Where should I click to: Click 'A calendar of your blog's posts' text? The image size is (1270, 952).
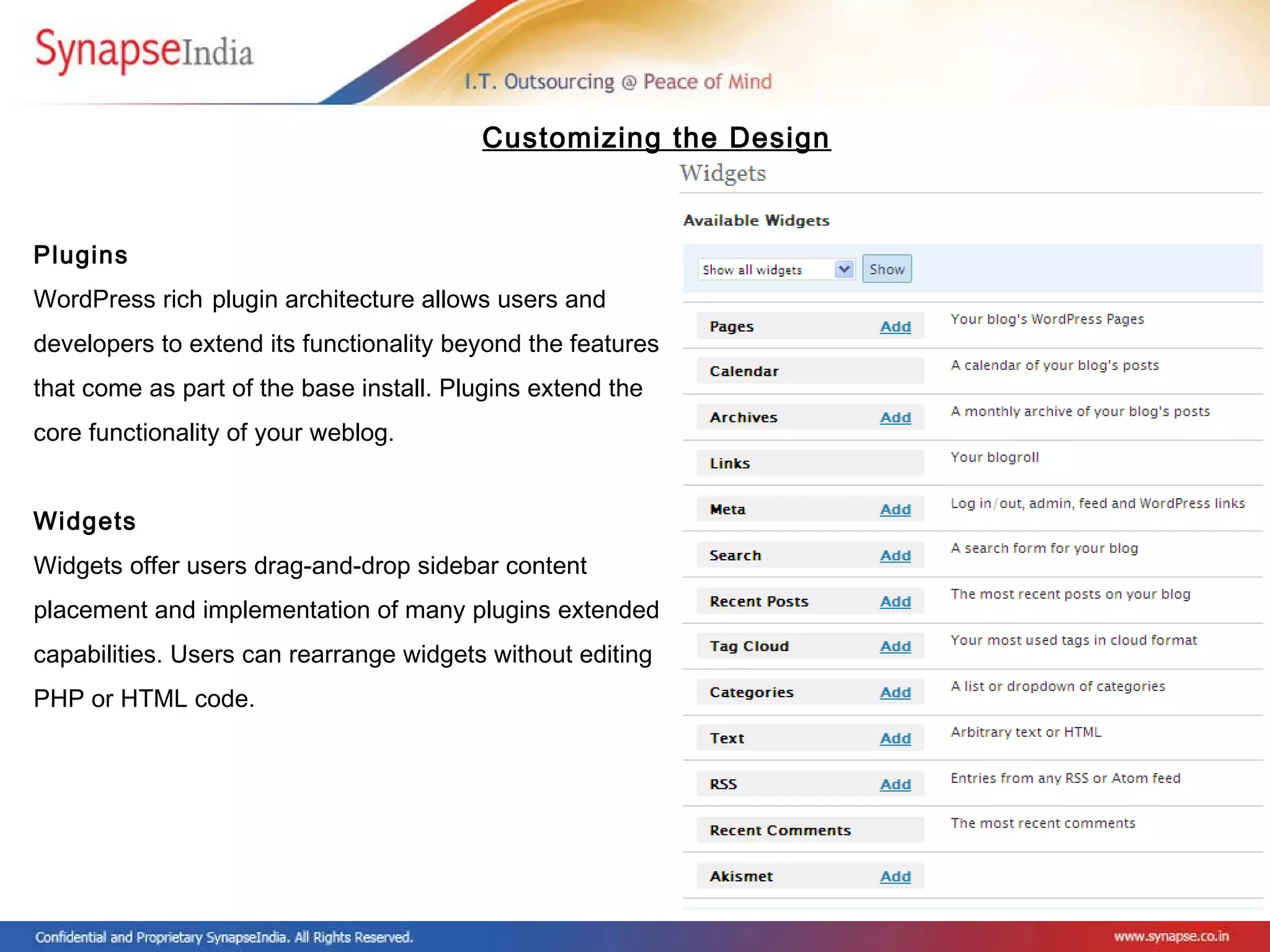coord(1054,366)
